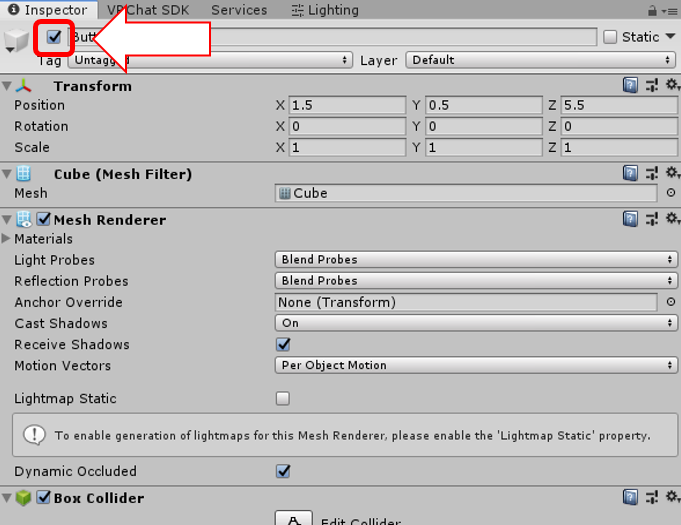Screen dimensions: 681x525
Task: Open the Motion Vectors dropdown
Action: [x=476, y=365]
